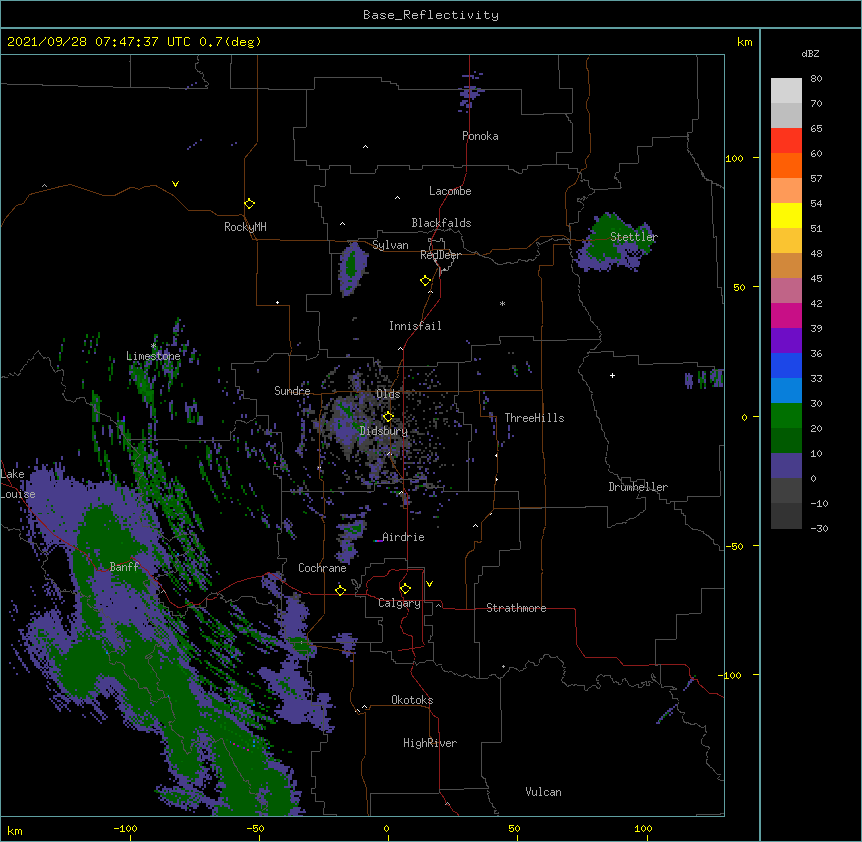The image size is (862, 842).
Task: Select the magenta 39-42 dBZ swatch
Action: [786, 315]
